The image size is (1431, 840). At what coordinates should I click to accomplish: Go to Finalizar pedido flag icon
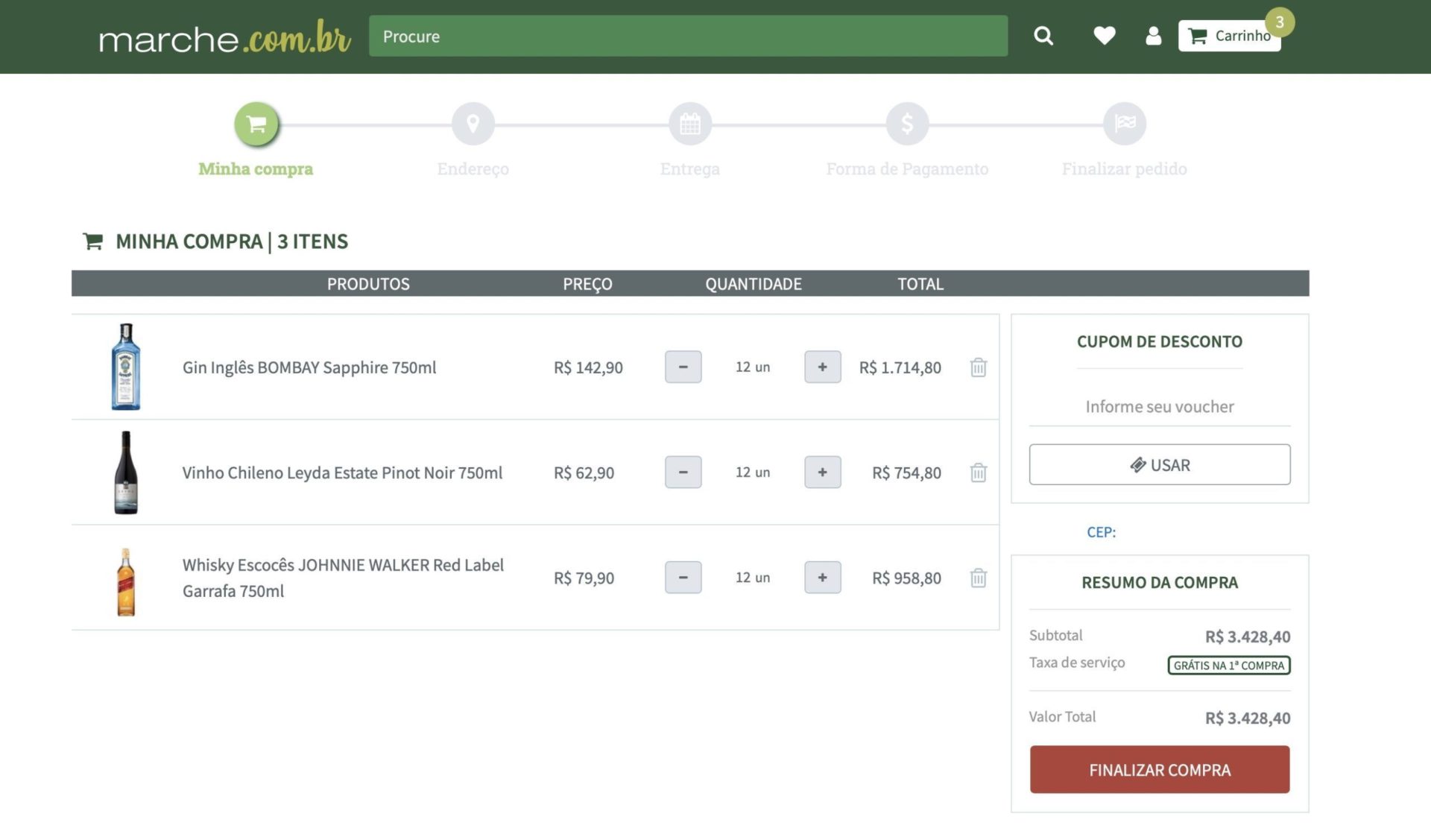[x=1124, y=124]
